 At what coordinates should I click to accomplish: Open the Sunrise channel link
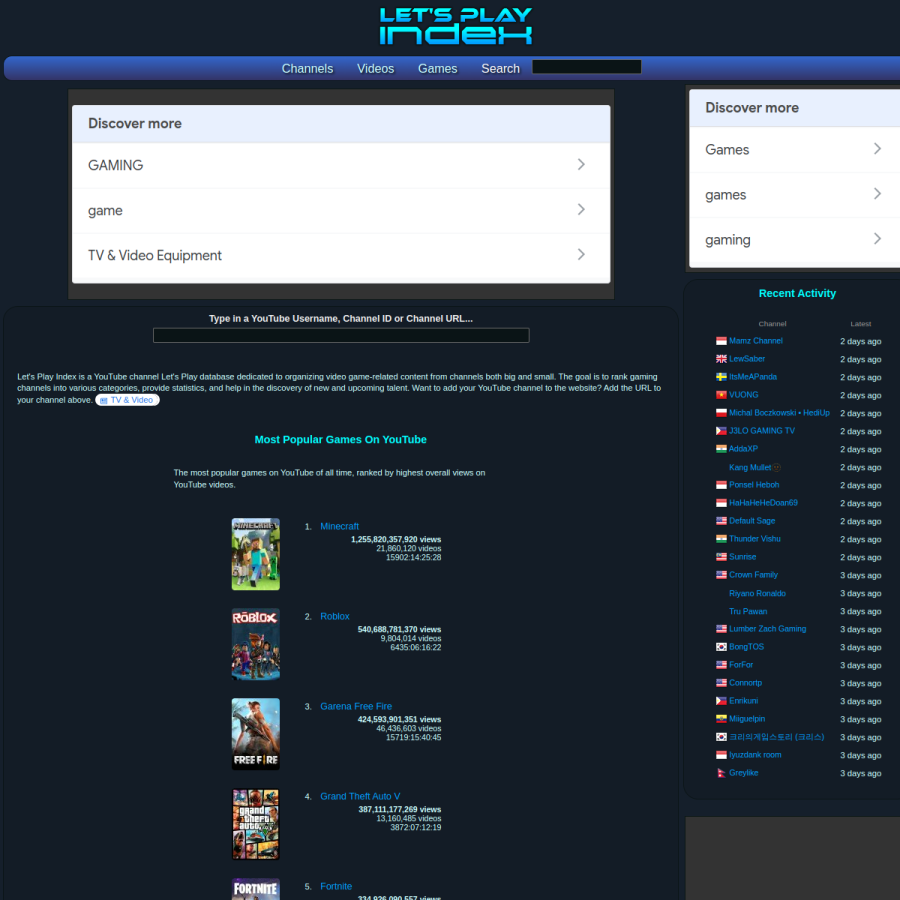[742, 557]
